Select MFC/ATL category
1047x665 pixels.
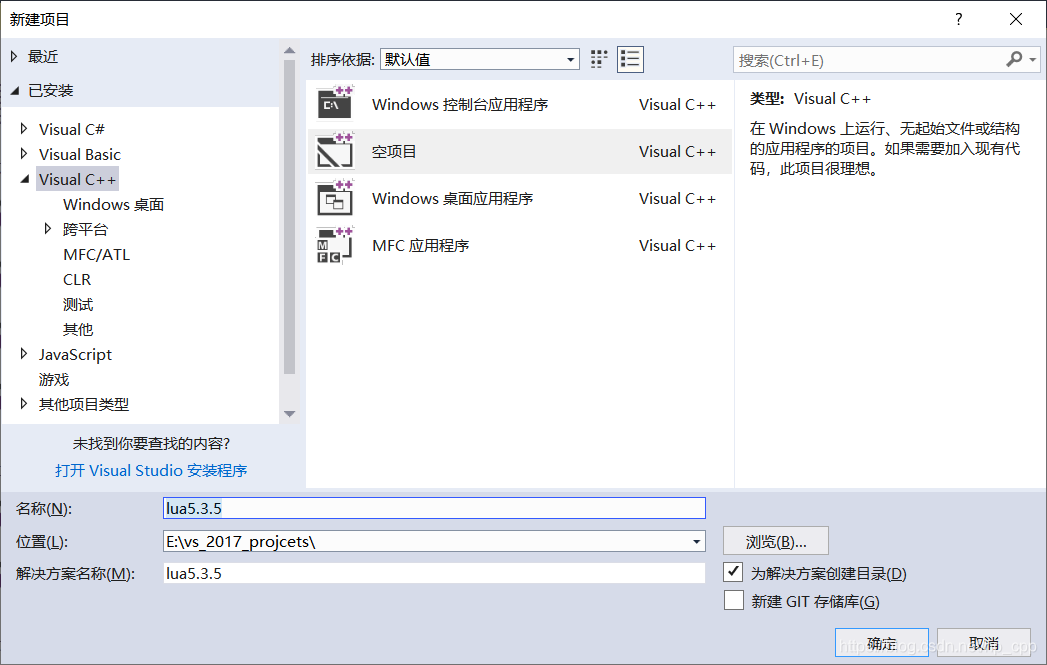97,254
